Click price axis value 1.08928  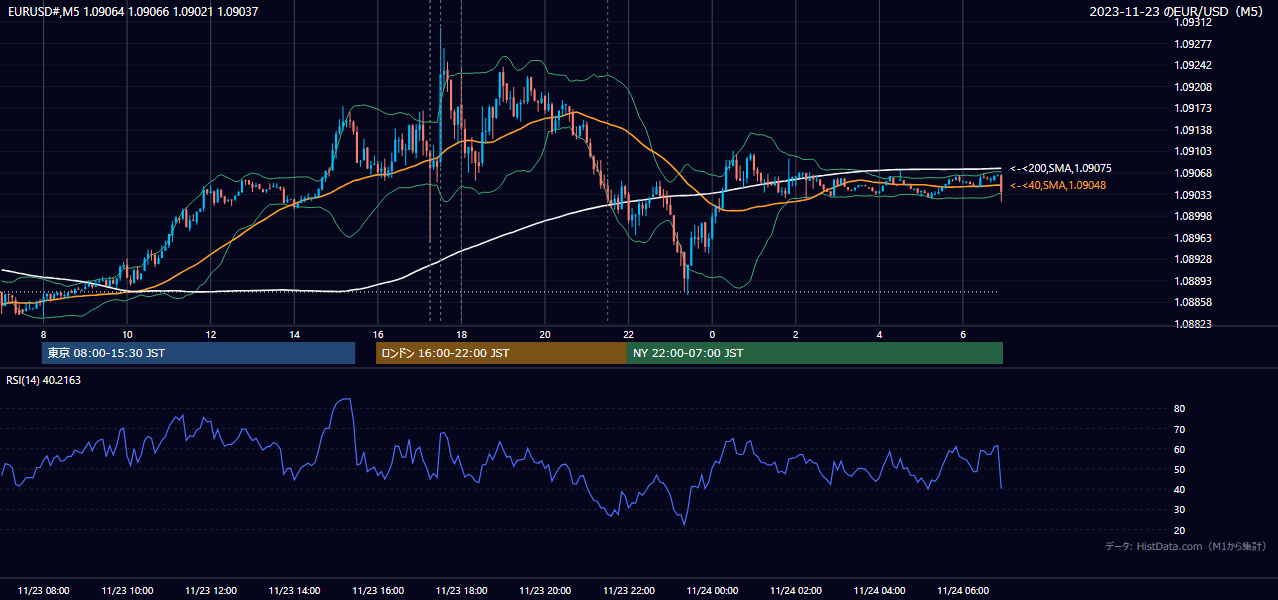coord(1193,259)
